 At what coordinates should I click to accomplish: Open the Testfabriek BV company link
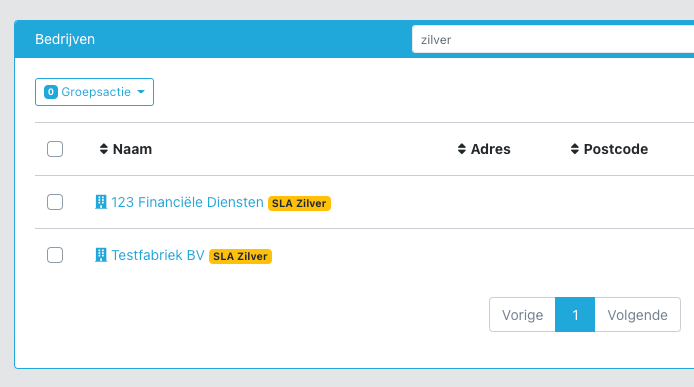coord(158,255)
